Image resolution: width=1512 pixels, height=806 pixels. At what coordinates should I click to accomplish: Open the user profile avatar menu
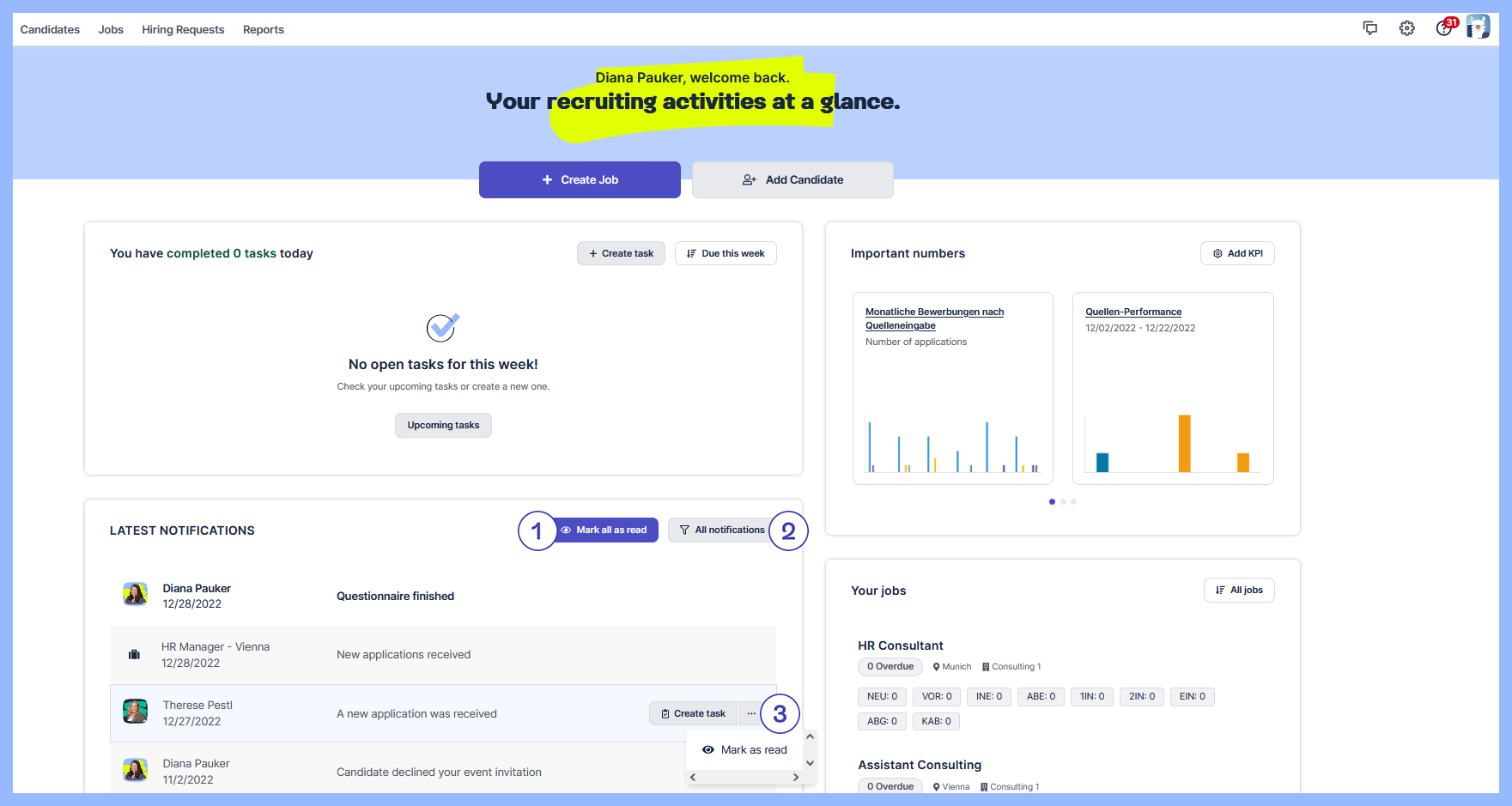pyautogui.click(x=1477, y=27)
